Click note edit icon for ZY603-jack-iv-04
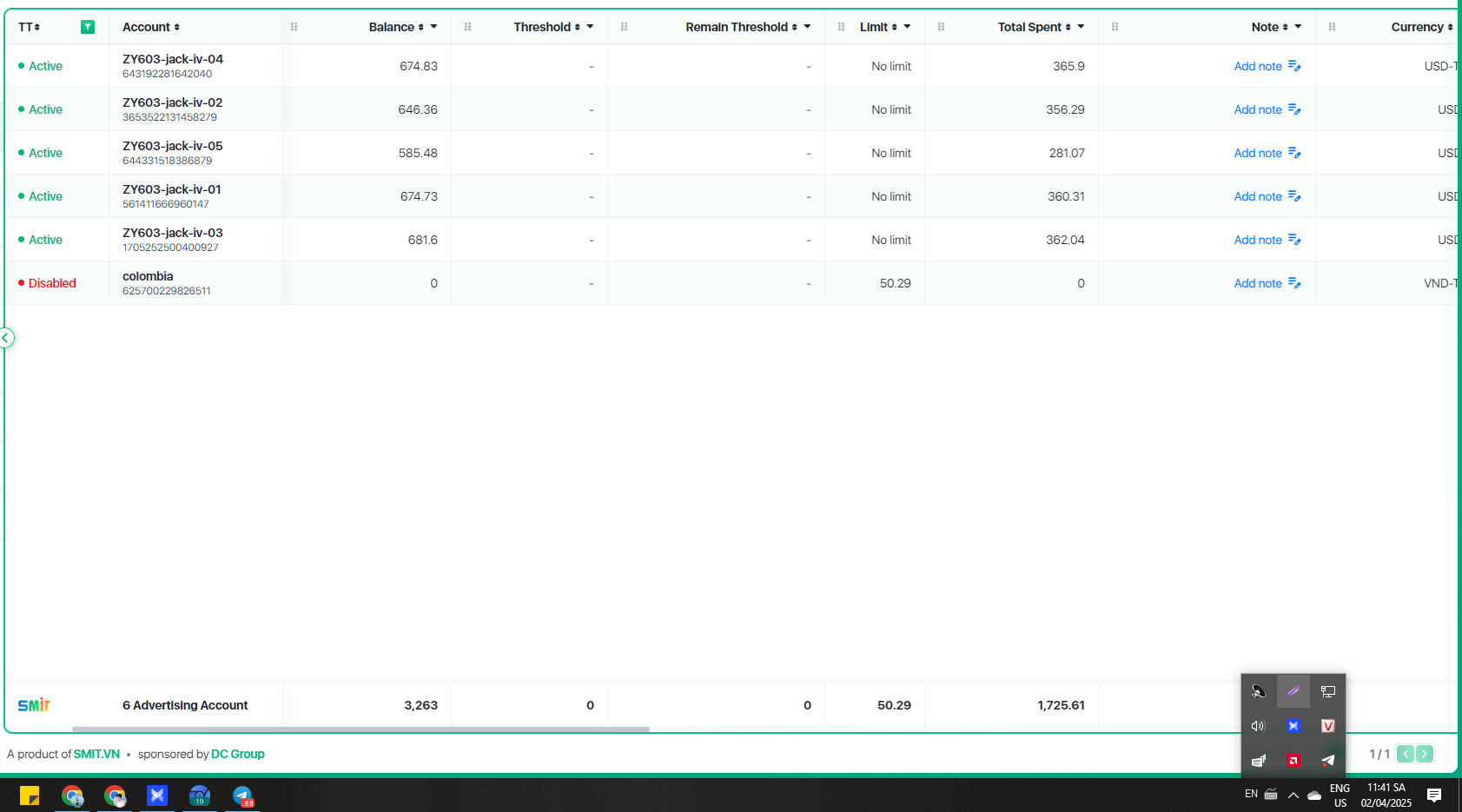Screen dimensions: 1462x812 pos(1294,66)
